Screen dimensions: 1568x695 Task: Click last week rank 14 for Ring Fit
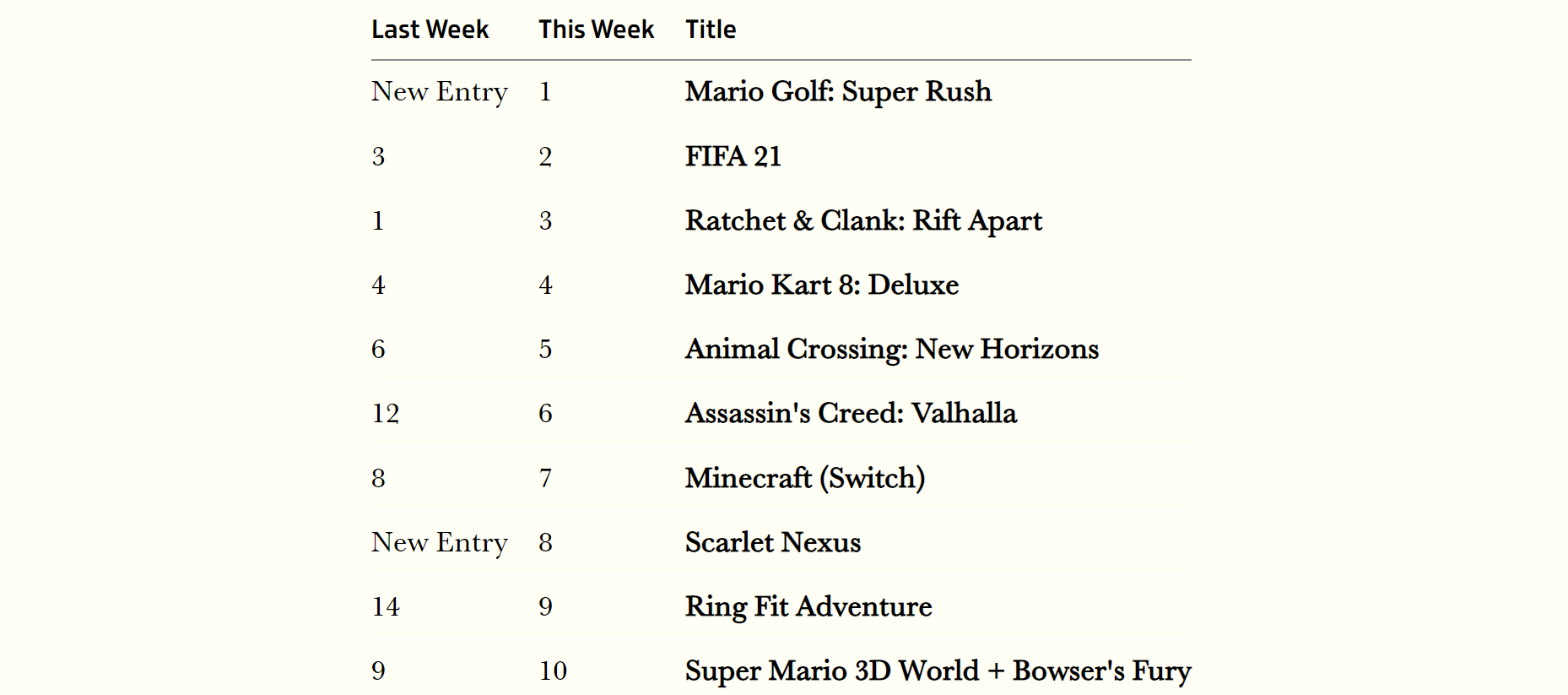[x=386, y=606]
